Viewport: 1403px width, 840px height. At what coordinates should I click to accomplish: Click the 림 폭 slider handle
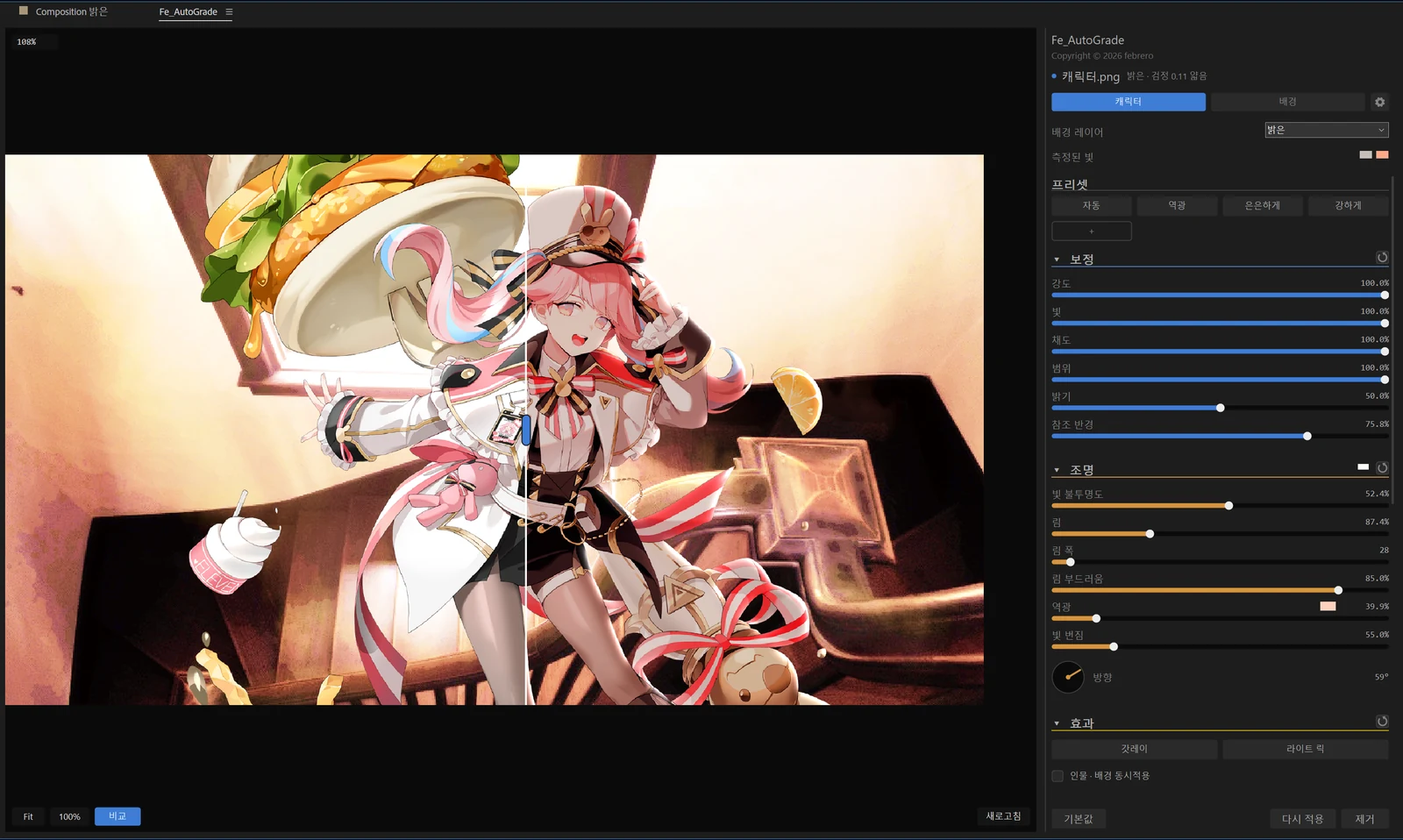click(1070, 562)
